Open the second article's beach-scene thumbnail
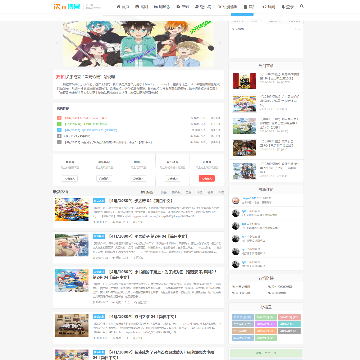The height and width of the screenshot is (360, 360). [x=72, y=245]
